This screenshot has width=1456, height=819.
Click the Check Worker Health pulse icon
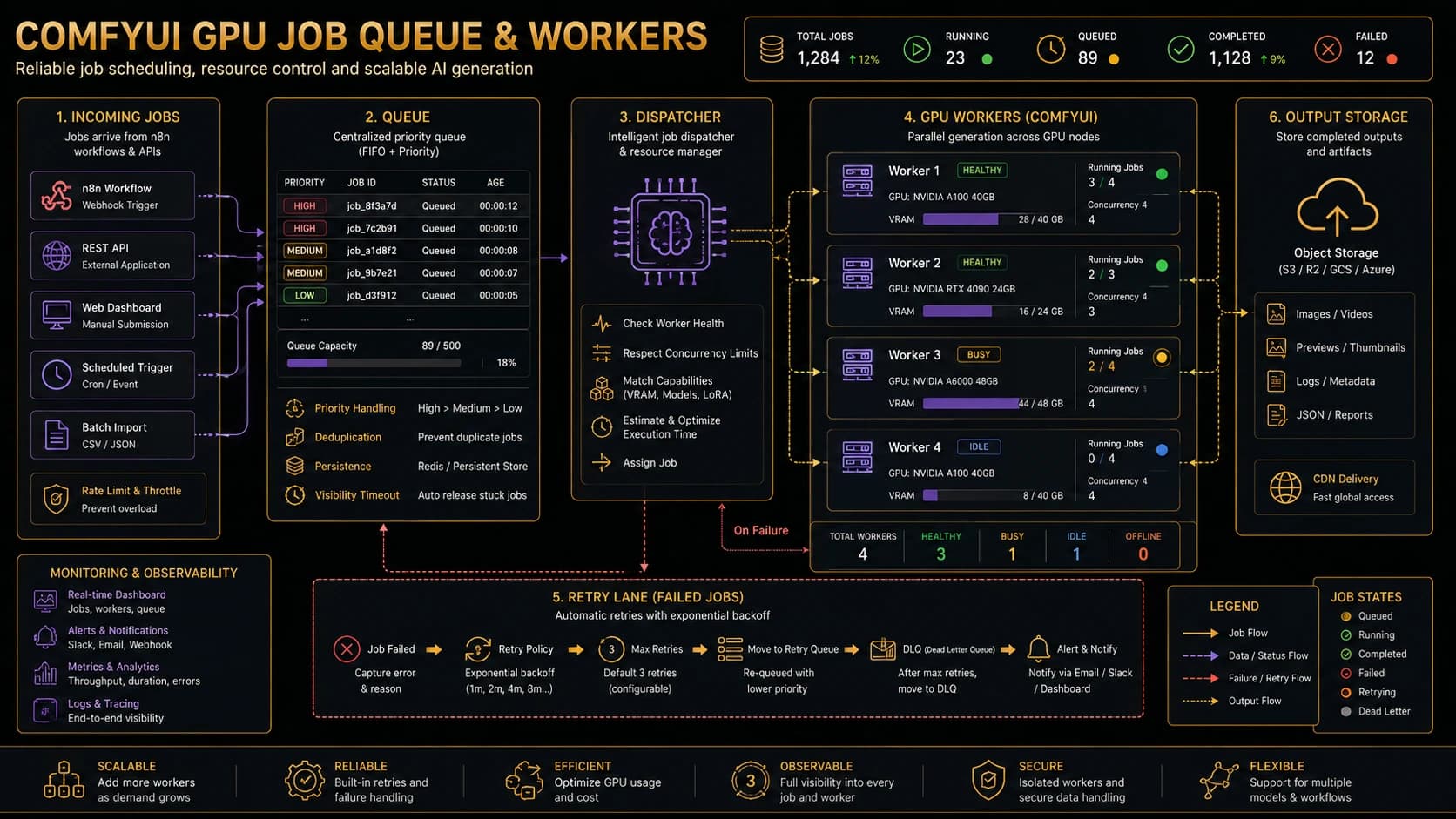(x=602, y=324)
